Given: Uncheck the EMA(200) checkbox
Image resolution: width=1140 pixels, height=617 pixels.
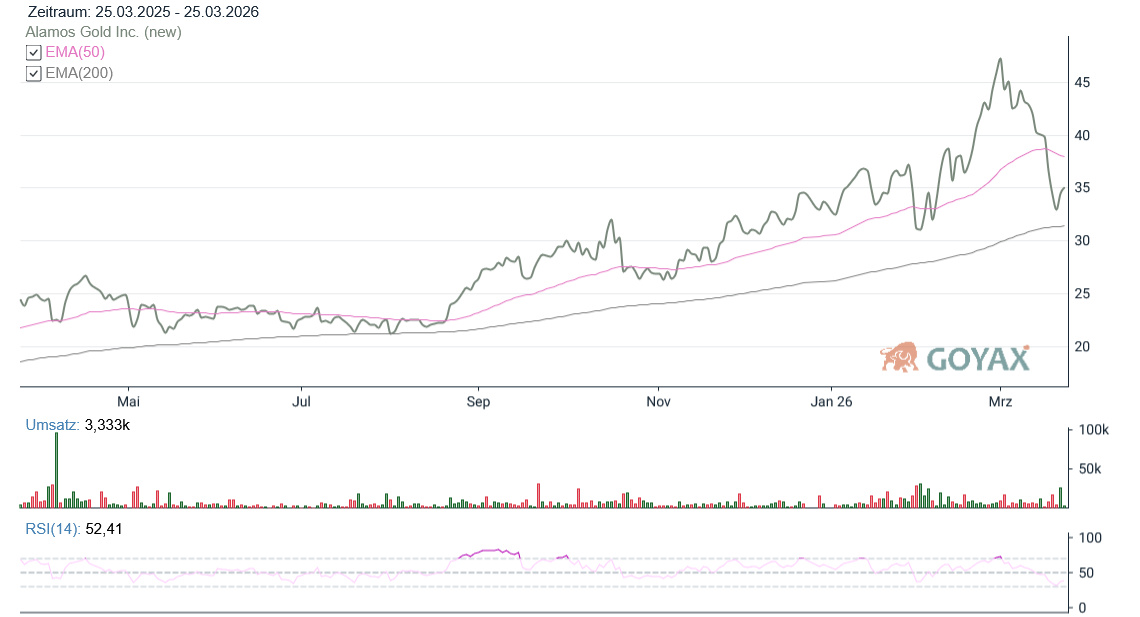Looking at the screenshot, I should pos(33,73).
